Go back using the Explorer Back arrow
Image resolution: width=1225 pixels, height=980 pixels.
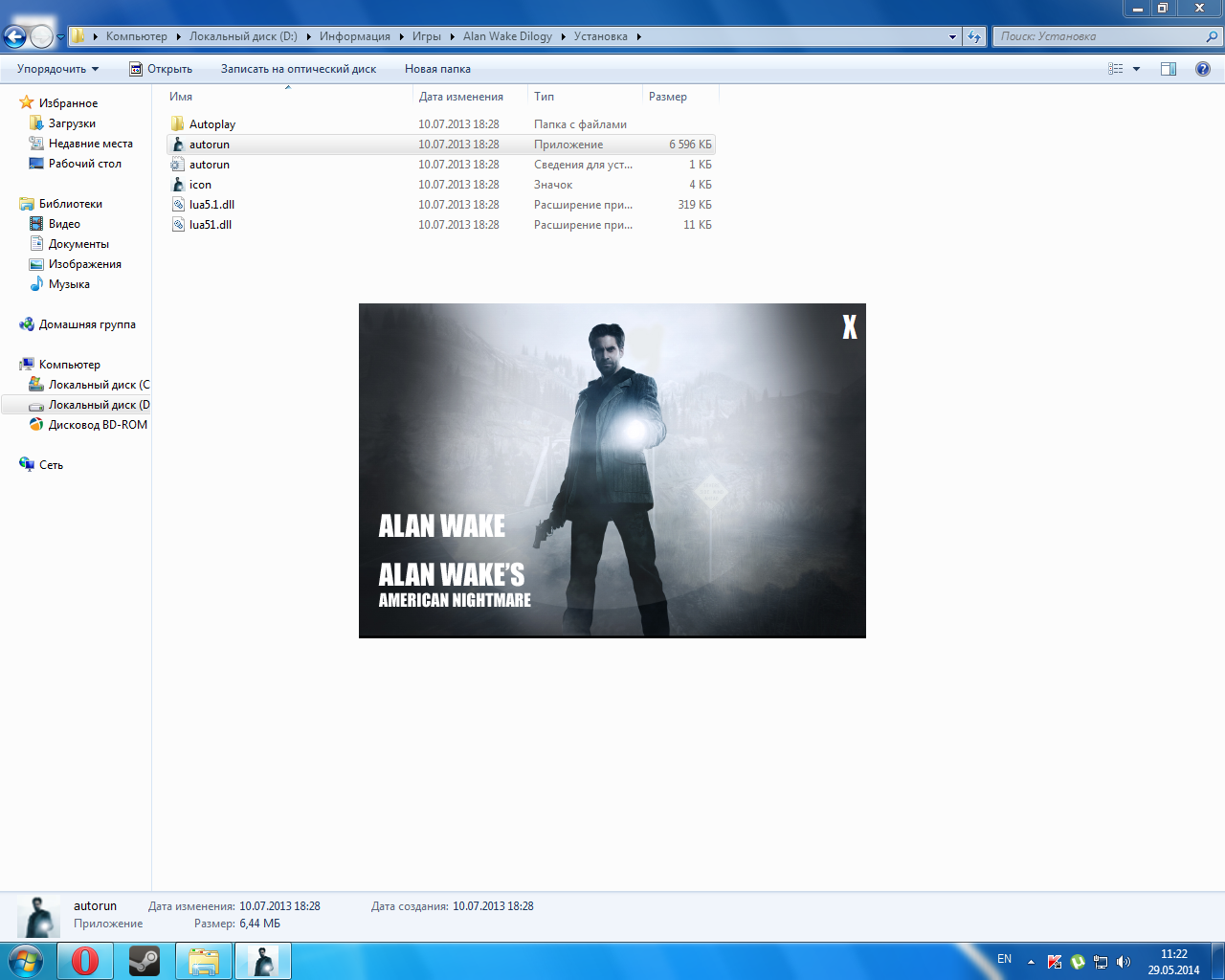[15, 36]
